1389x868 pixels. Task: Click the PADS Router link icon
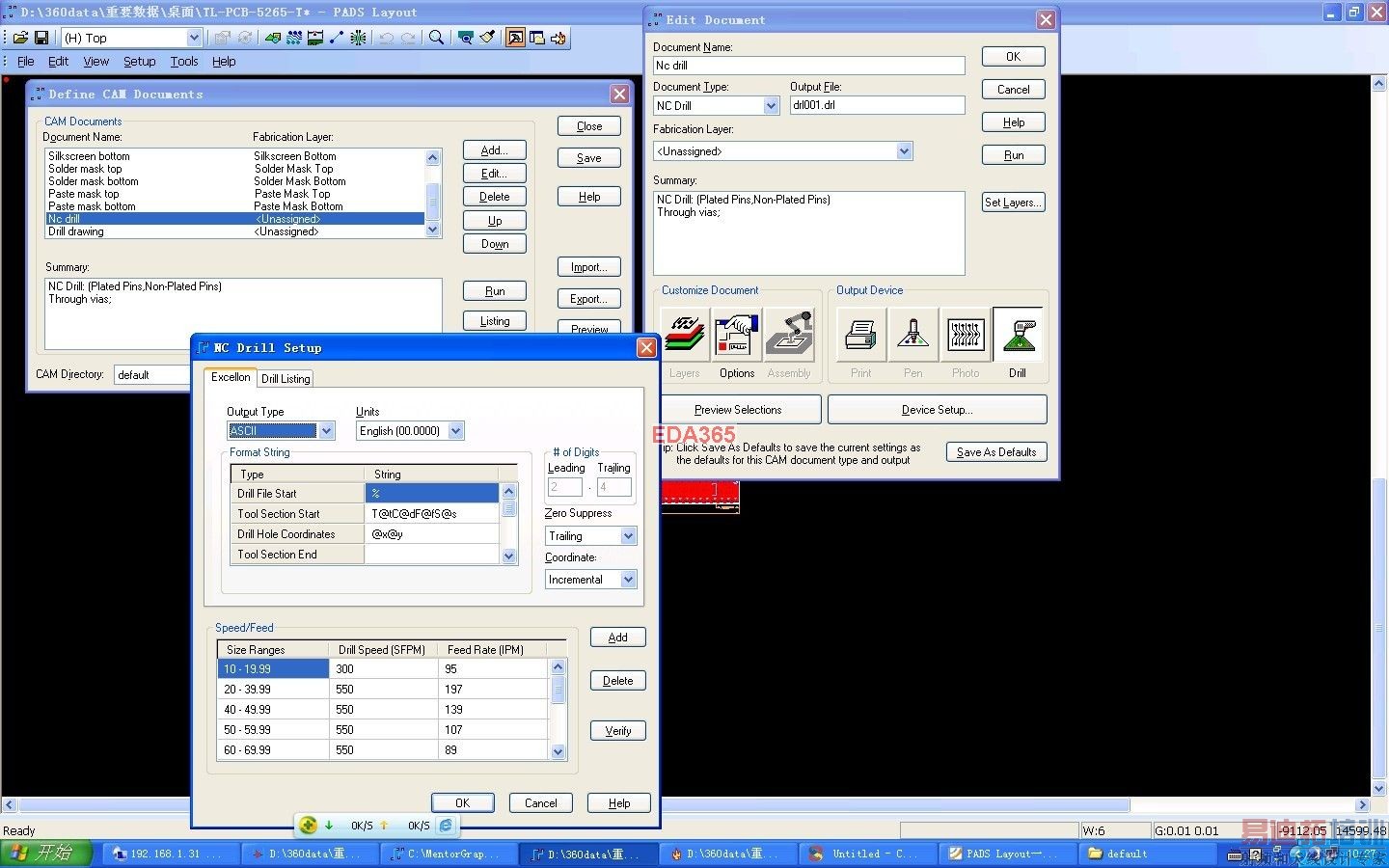coord(558,38)
